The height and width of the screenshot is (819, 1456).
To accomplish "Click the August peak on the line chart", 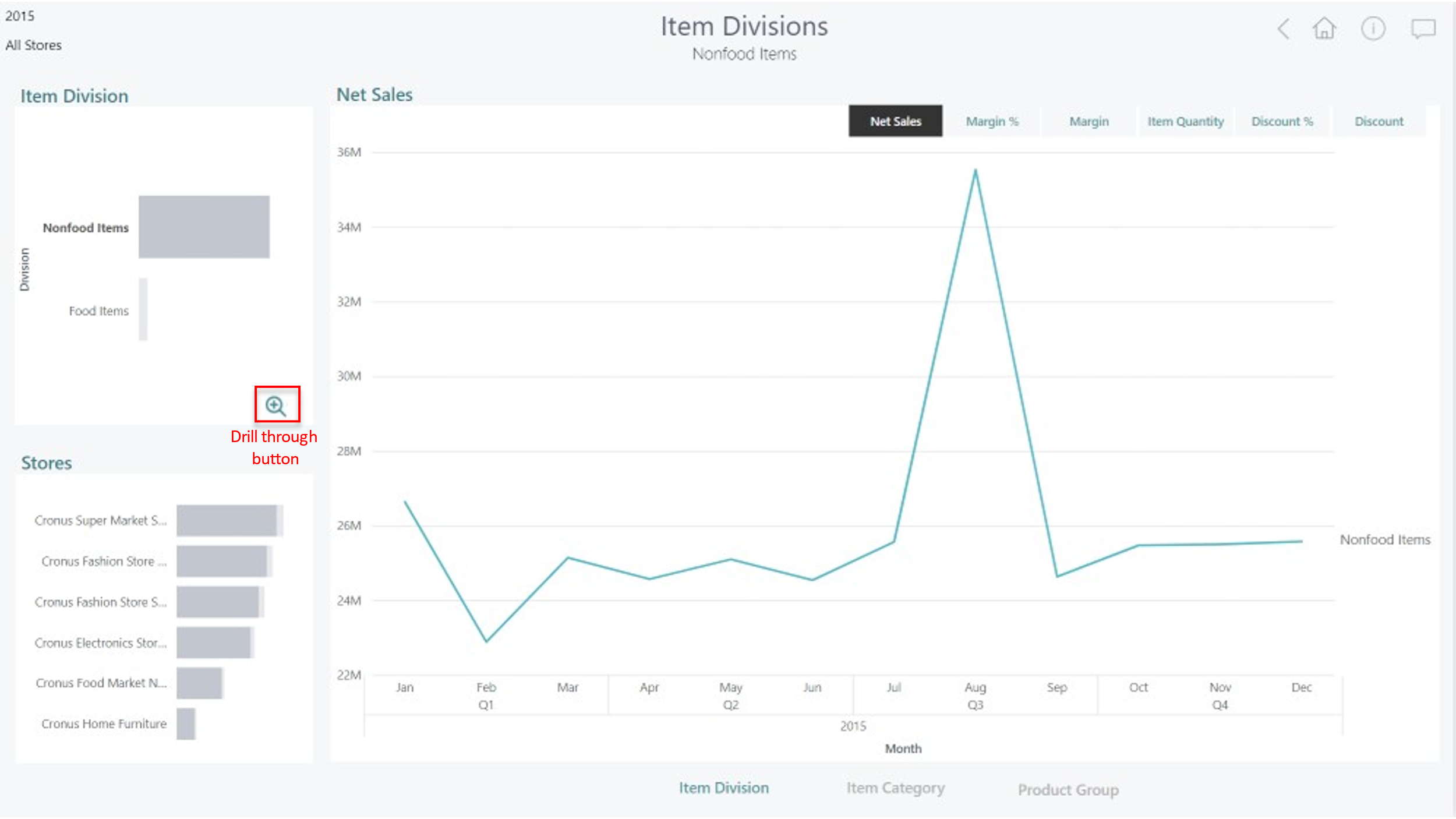I will point(975,171).
